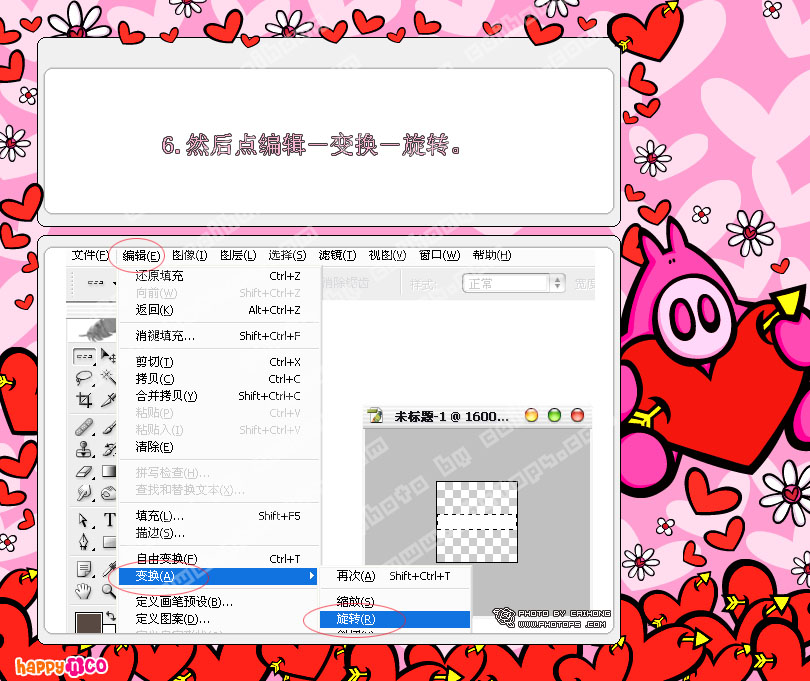Open the tool preset picker dropdown
This screenshot has height=681, width=810.
tap(96, 283)
